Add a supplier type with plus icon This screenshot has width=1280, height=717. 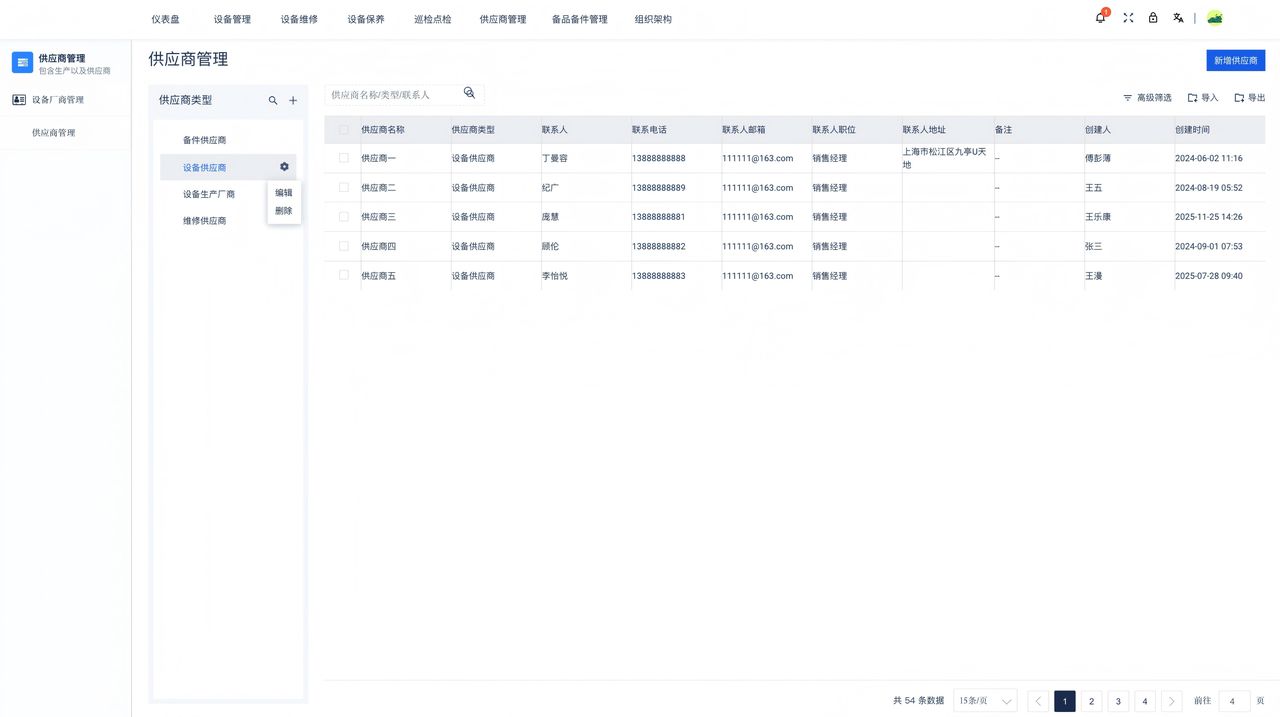pos(293,100)
